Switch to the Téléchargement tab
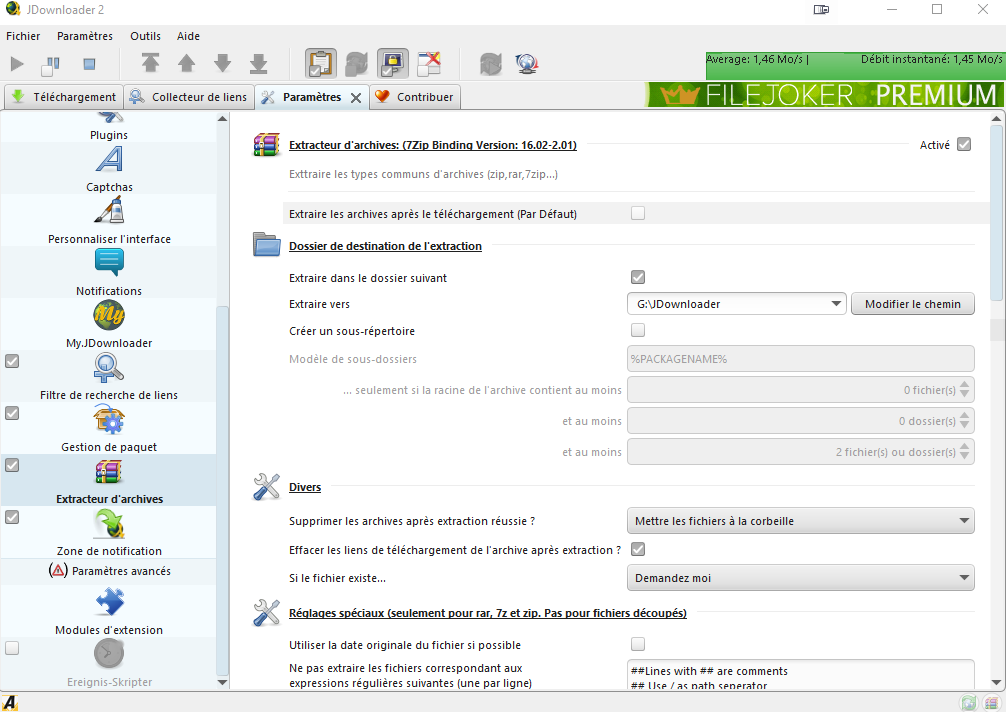1006x712 pixels. click(64, 97)
